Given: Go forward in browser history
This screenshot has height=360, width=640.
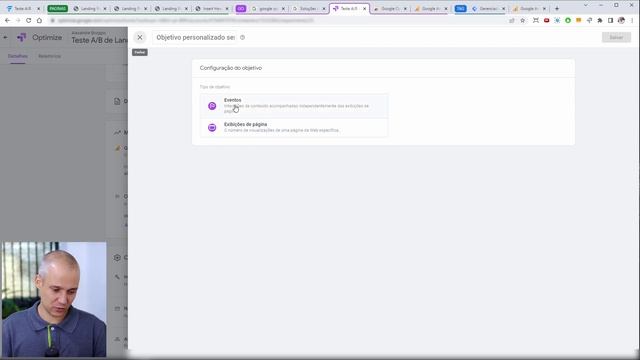Looking at the screenshot, I should [x=18, y=20].
